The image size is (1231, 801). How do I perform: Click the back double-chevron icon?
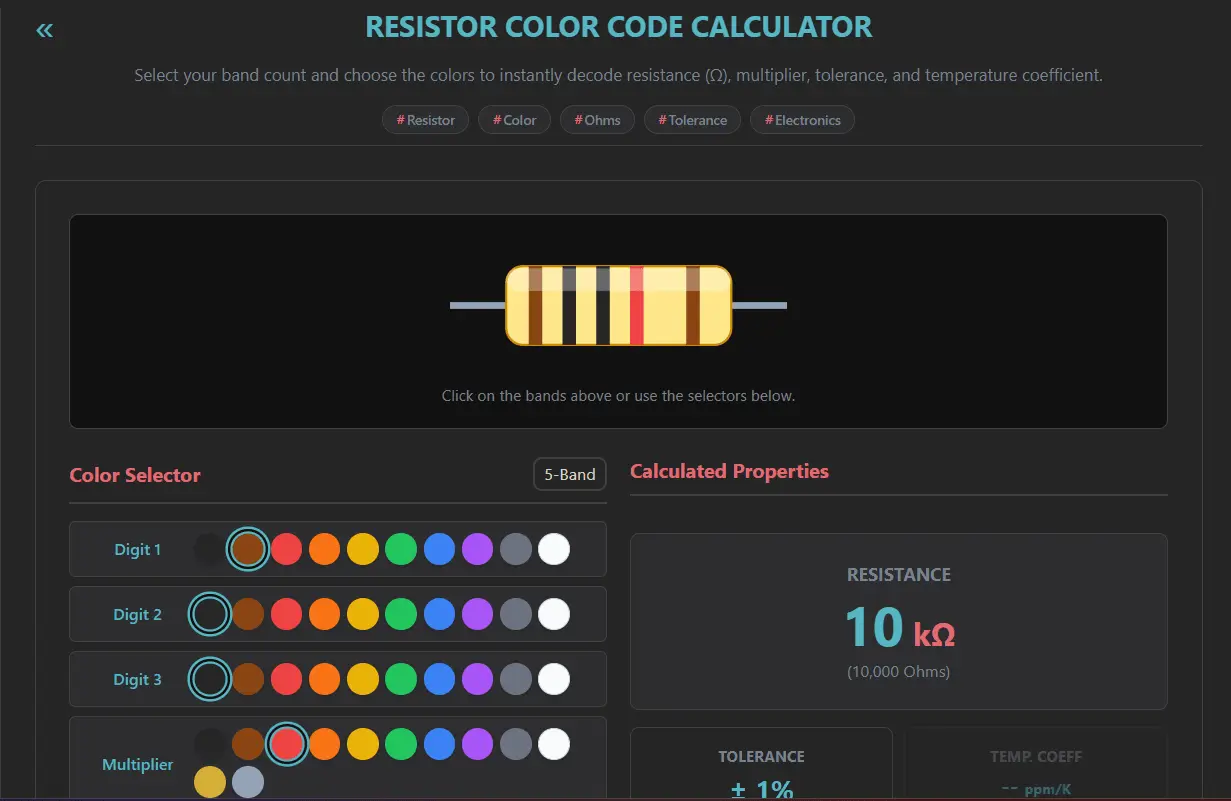(44, 30)
